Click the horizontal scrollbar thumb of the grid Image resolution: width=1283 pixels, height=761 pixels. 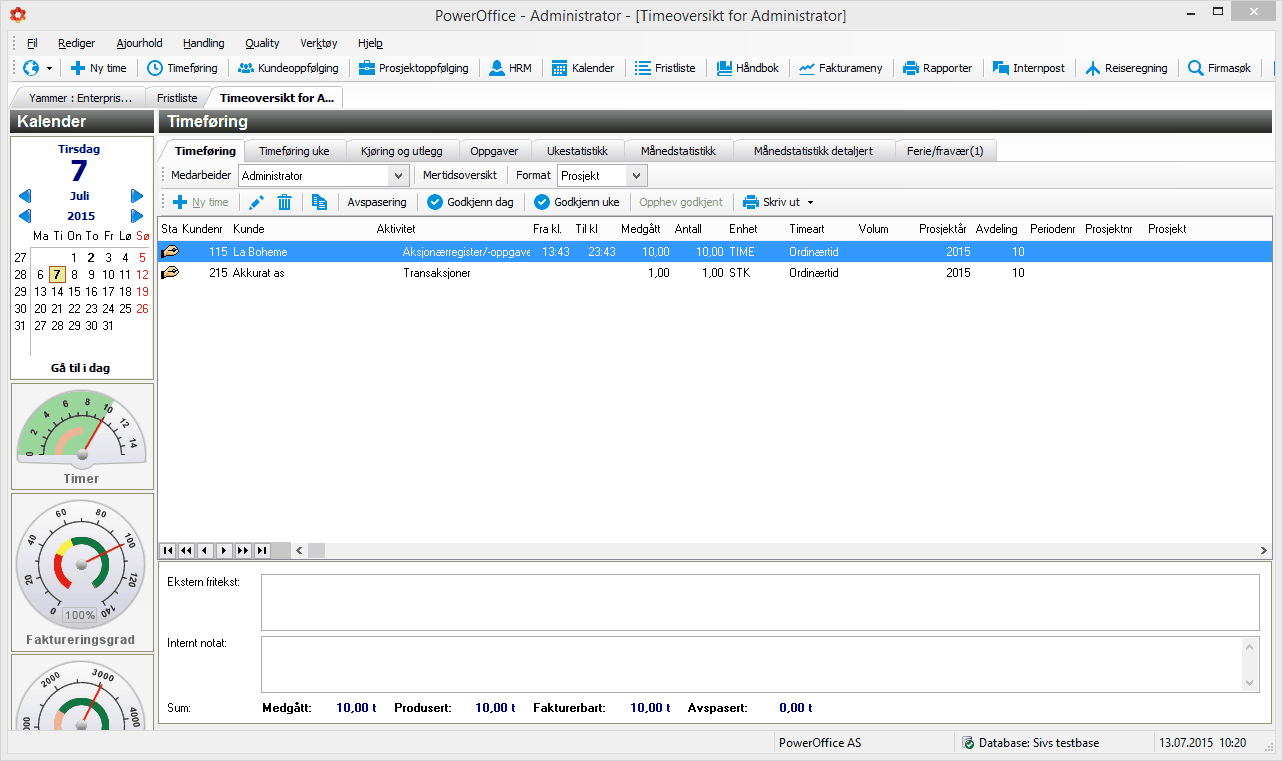(316, 551)
